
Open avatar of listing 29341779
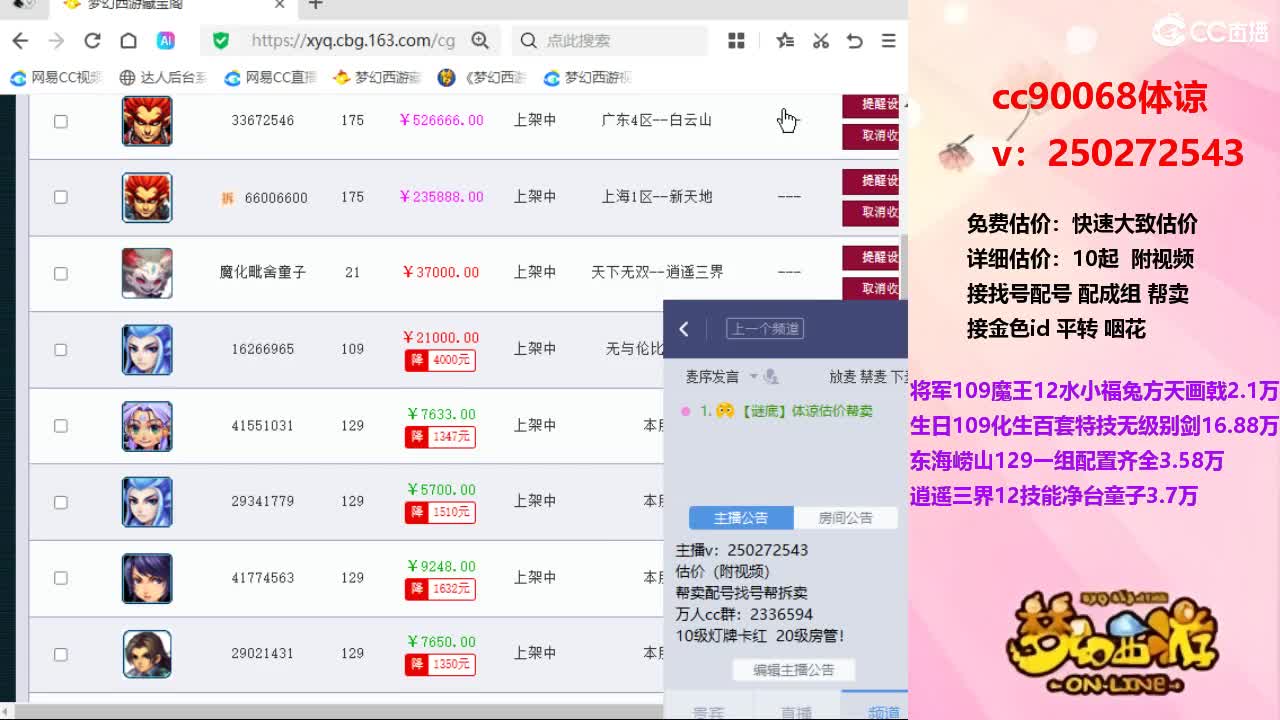click(x=147, y=502)
